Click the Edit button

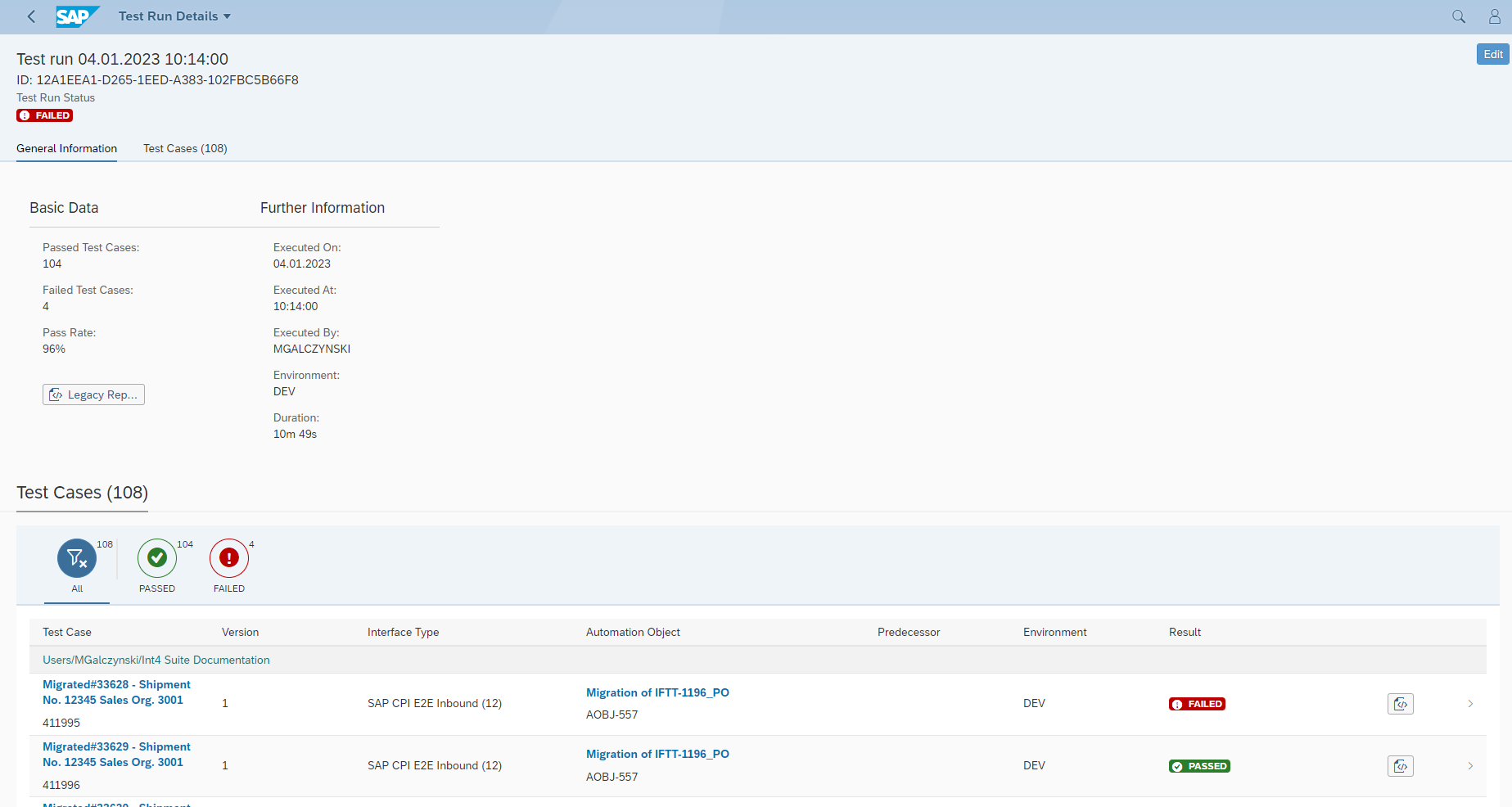(1492, 54)
